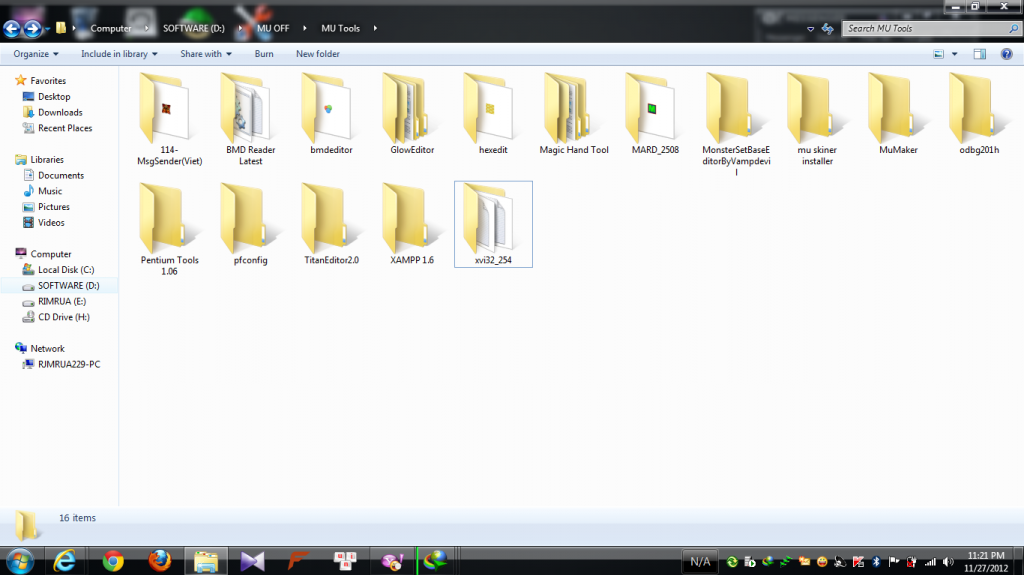Open the Organize dropdown menu
The image size is (1024, 575).
[x=36, y=54]
